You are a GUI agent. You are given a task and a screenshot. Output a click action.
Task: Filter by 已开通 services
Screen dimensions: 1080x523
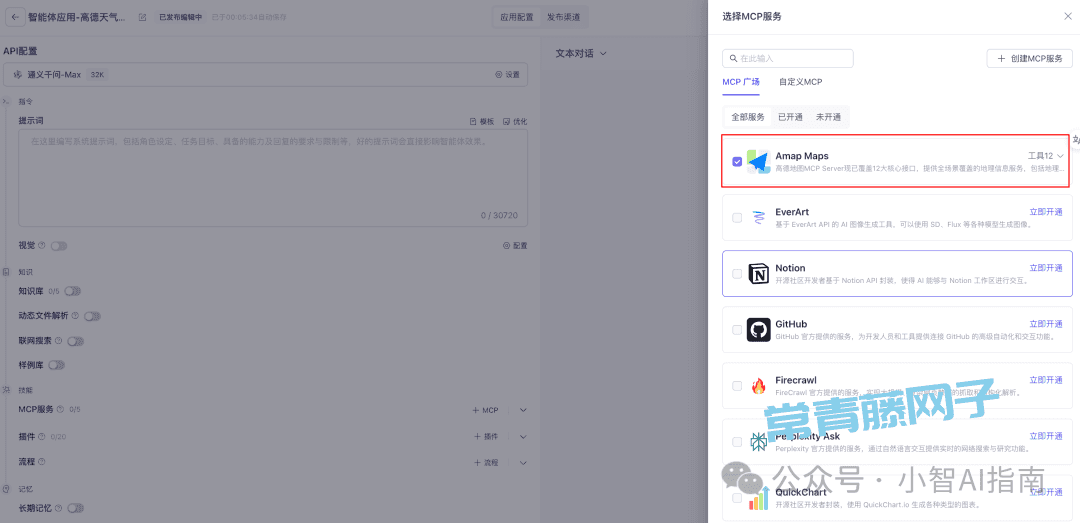point(790,117)
